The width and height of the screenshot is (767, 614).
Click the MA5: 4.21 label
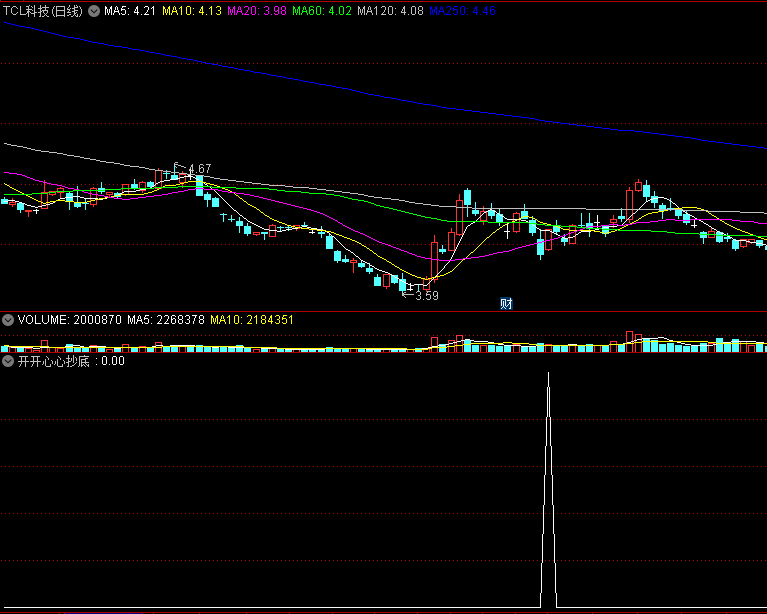(x=130, y=11)
